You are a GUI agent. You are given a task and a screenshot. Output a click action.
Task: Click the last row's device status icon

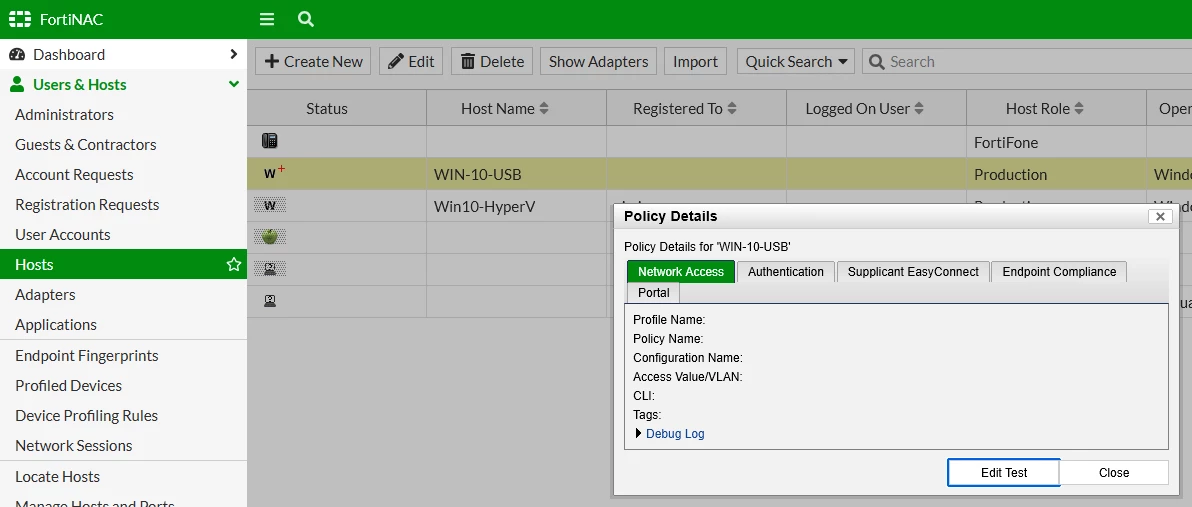[269, 301]
